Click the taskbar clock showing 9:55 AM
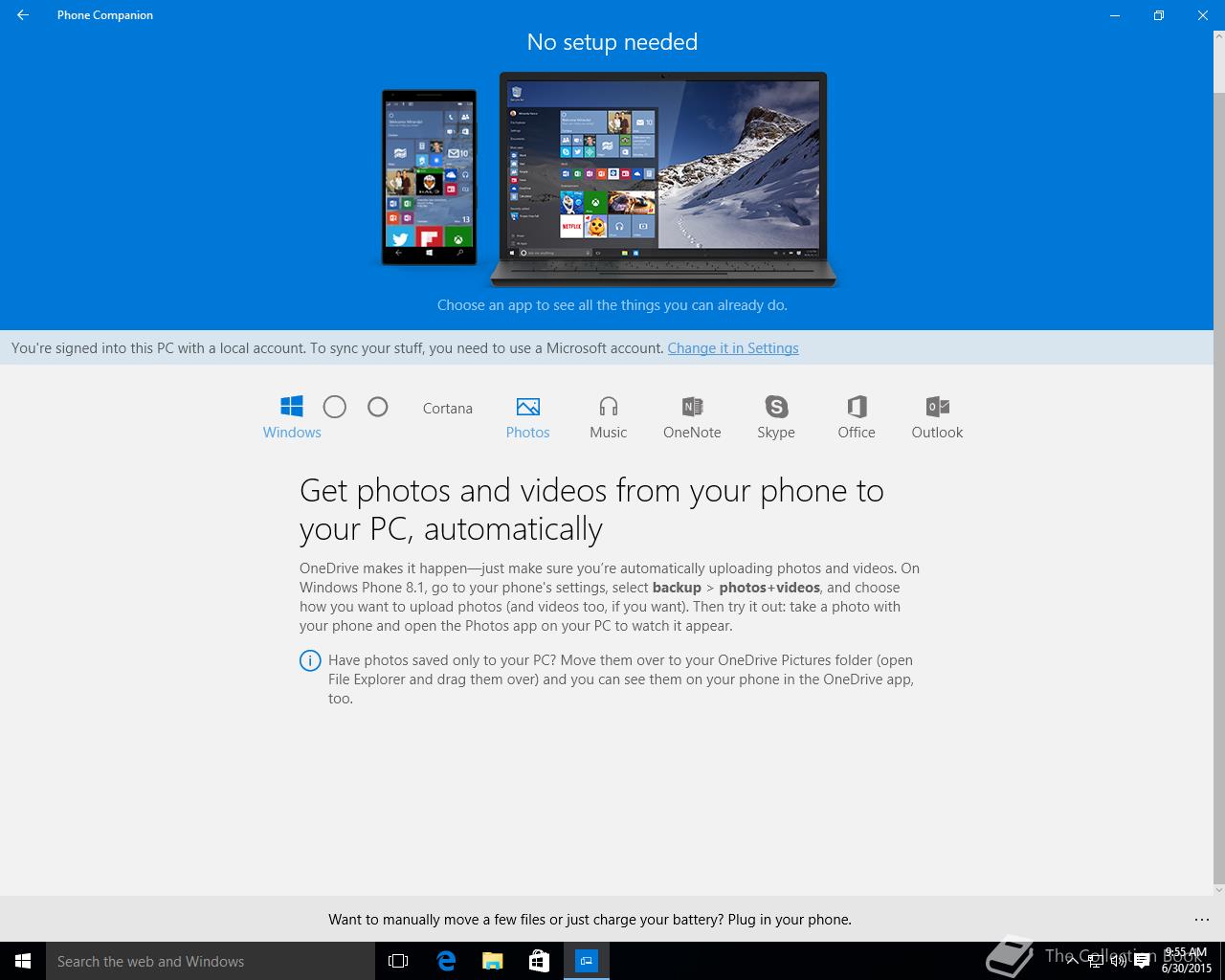 [x=1186, y=961]
